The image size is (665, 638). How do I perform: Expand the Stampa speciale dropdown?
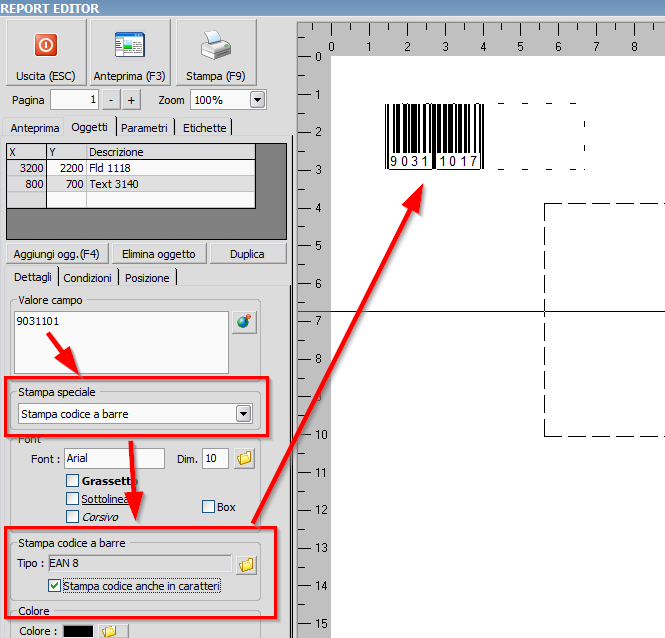pos(243,414)
